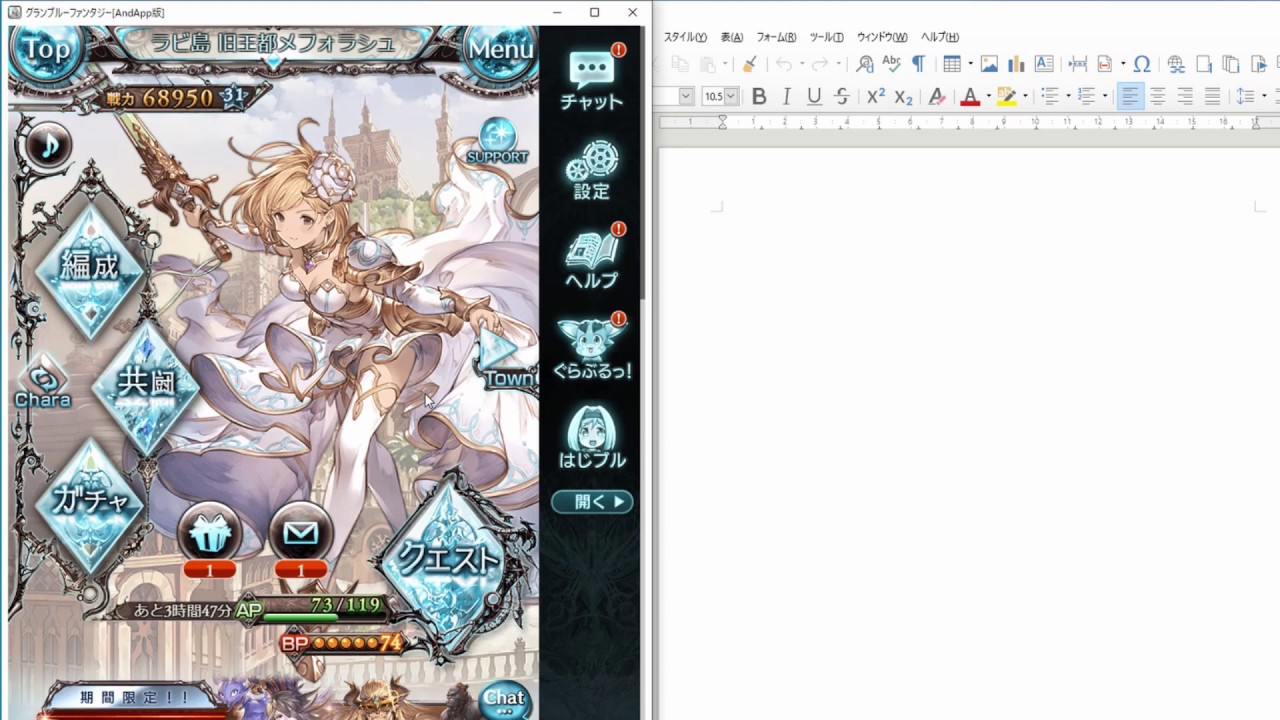Image resolution: width=1280 pixels, height=720 pixels.
Task: Click the 開く expand button in sidebar
Action: pyautogui.click(x=592, y=502)
